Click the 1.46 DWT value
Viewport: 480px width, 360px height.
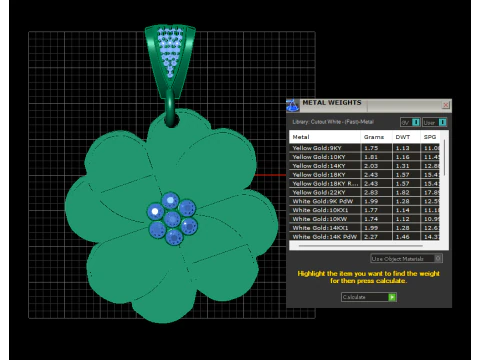click(403, 237)
